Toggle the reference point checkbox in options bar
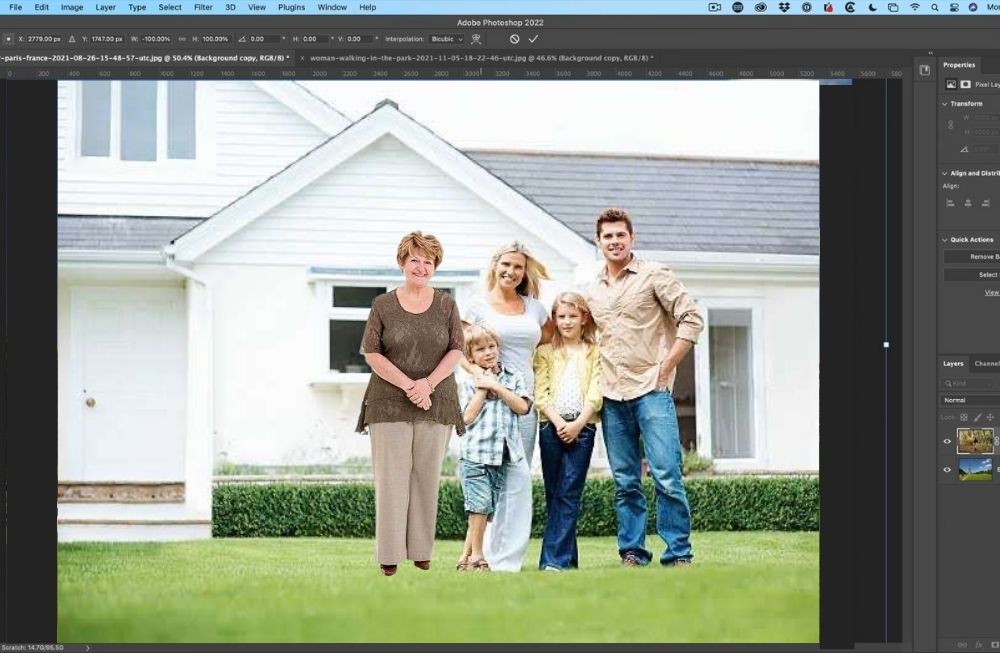 pos(8,39)
